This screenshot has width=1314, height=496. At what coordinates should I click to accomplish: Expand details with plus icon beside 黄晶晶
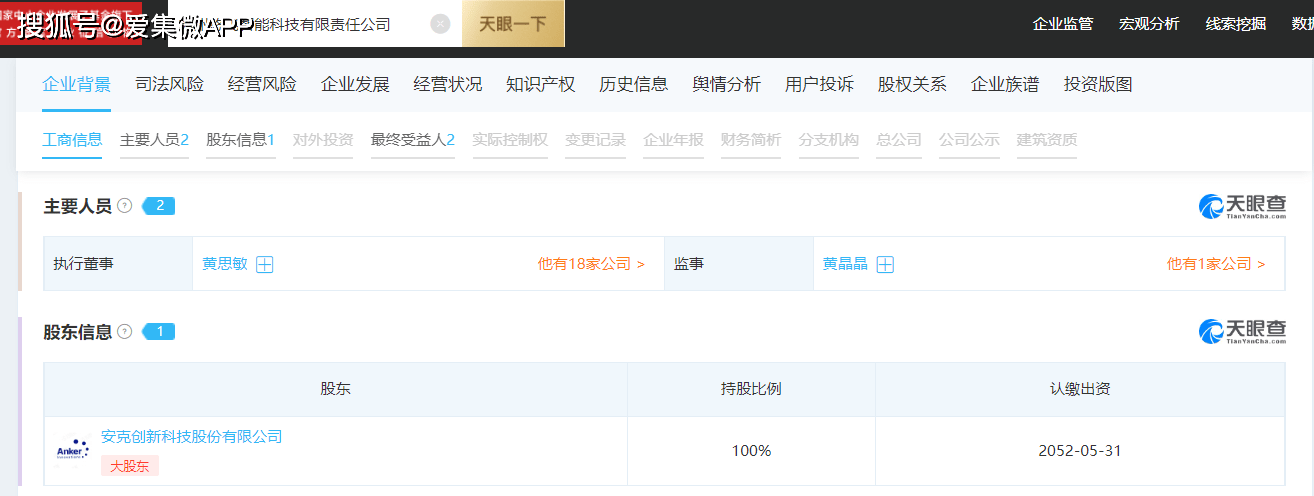885,265
